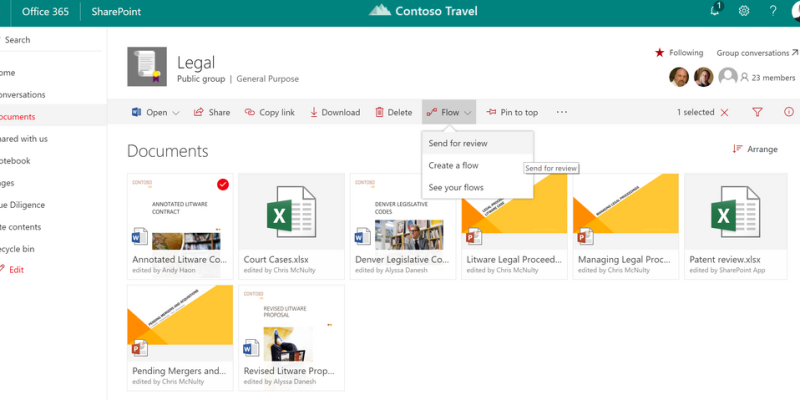Viewport: 800px width, 400px height.
Task: Click the Excel icon on Court Cases.xlsx
Action: pyautogui.click(x=291, y=212)
